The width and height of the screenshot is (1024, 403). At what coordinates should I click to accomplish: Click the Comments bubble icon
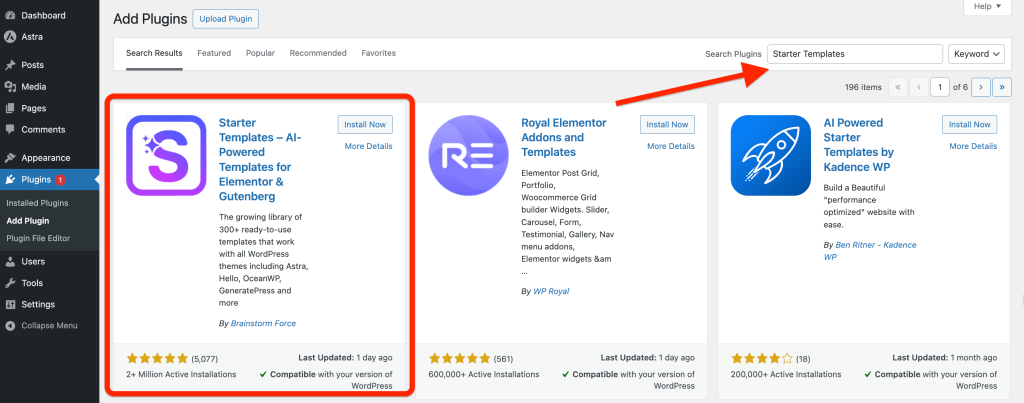click(10, 129)
